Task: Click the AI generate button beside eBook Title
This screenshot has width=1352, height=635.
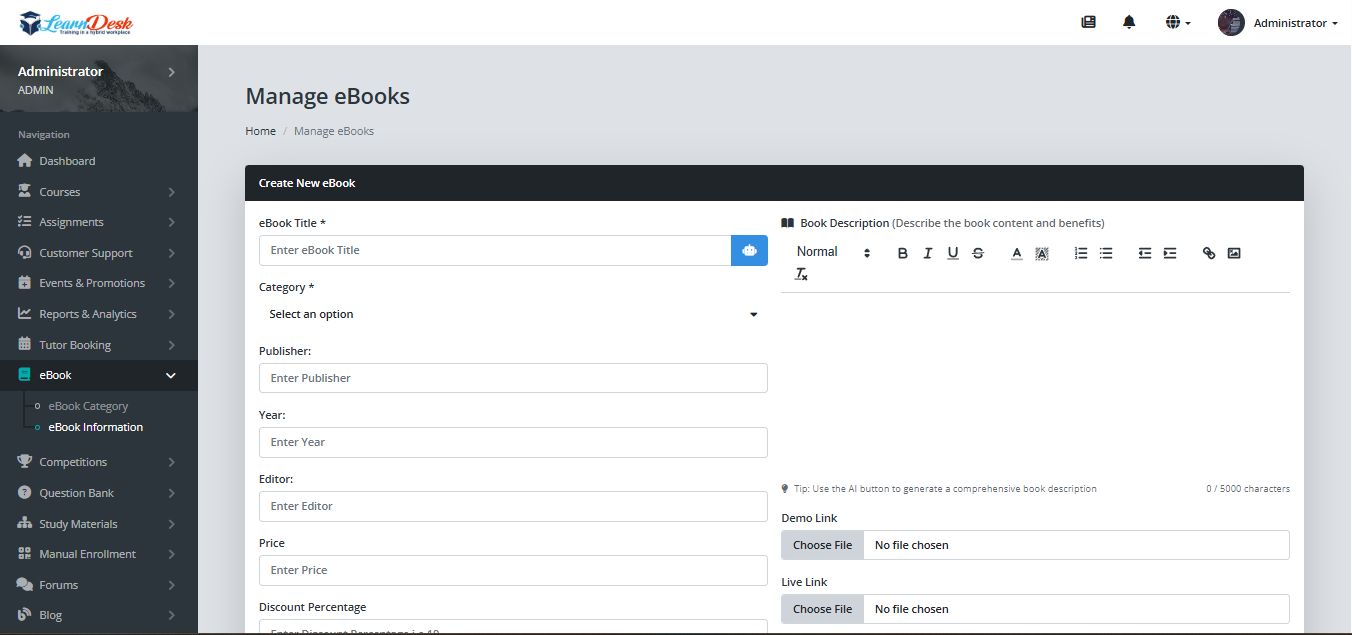Action: [749, 250]
